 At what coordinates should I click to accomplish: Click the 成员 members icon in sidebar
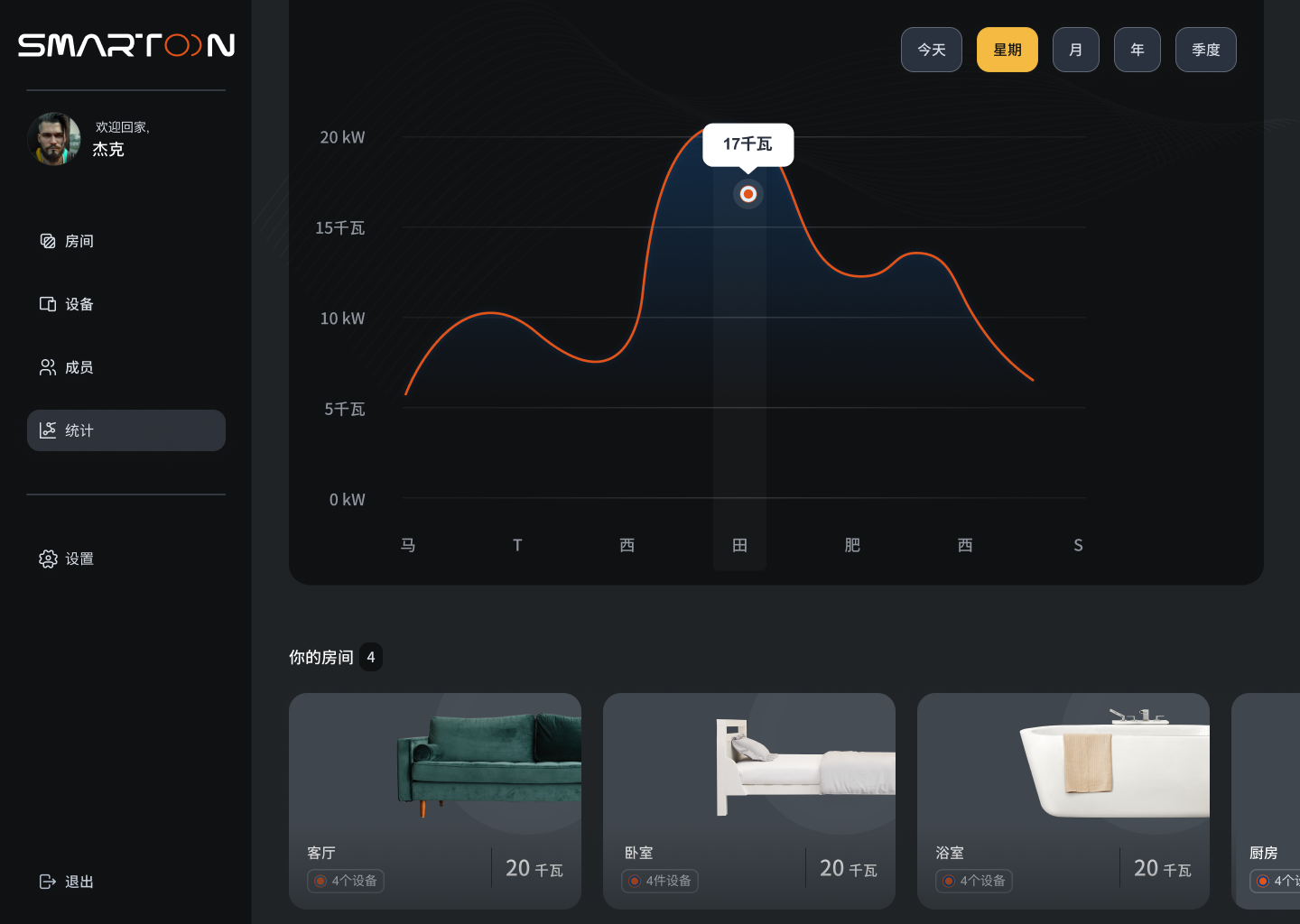point(48,367)
